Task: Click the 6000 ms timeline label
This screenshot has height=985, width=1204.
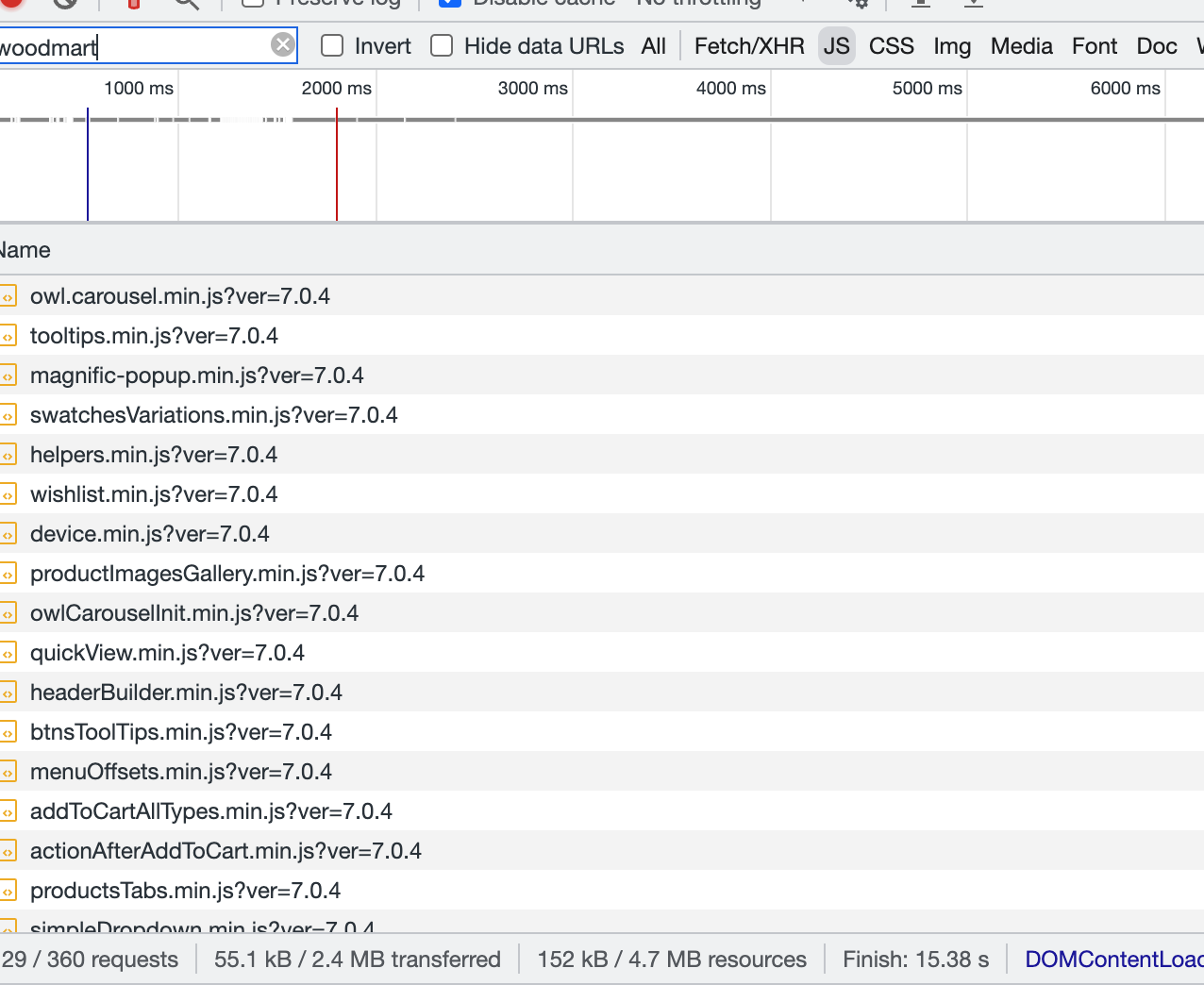Action: point(1126,89)
